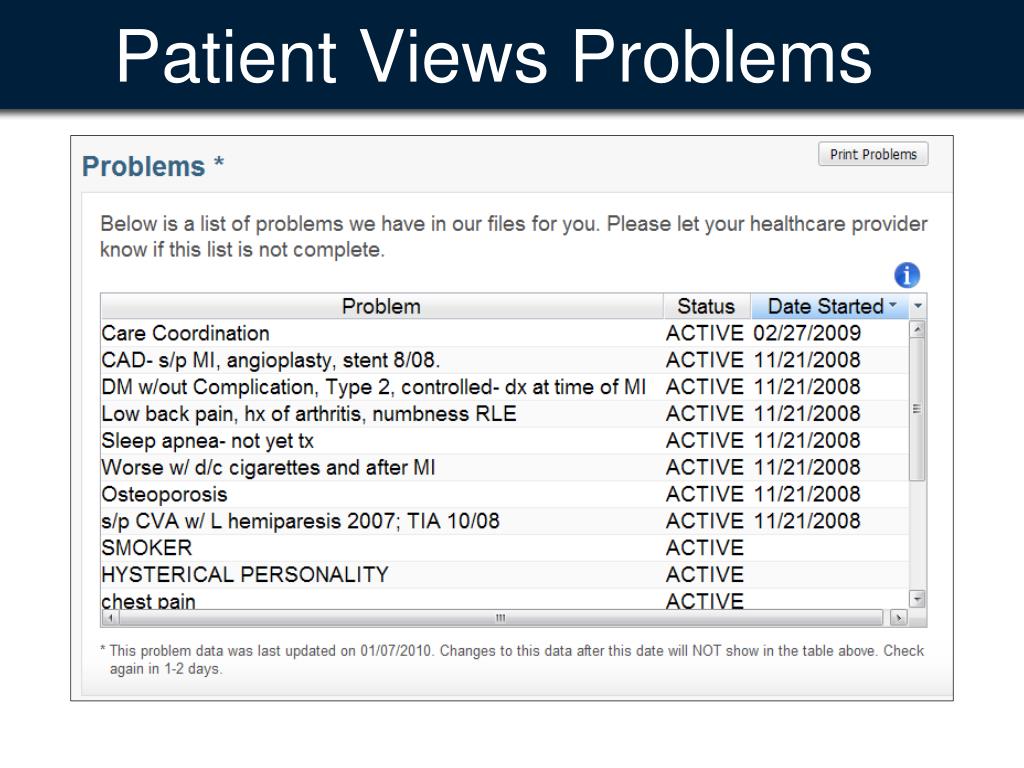Click the vertical scrollbar up arrow
This screenshot has height=768, width=1024.
[x=918, y=330]
